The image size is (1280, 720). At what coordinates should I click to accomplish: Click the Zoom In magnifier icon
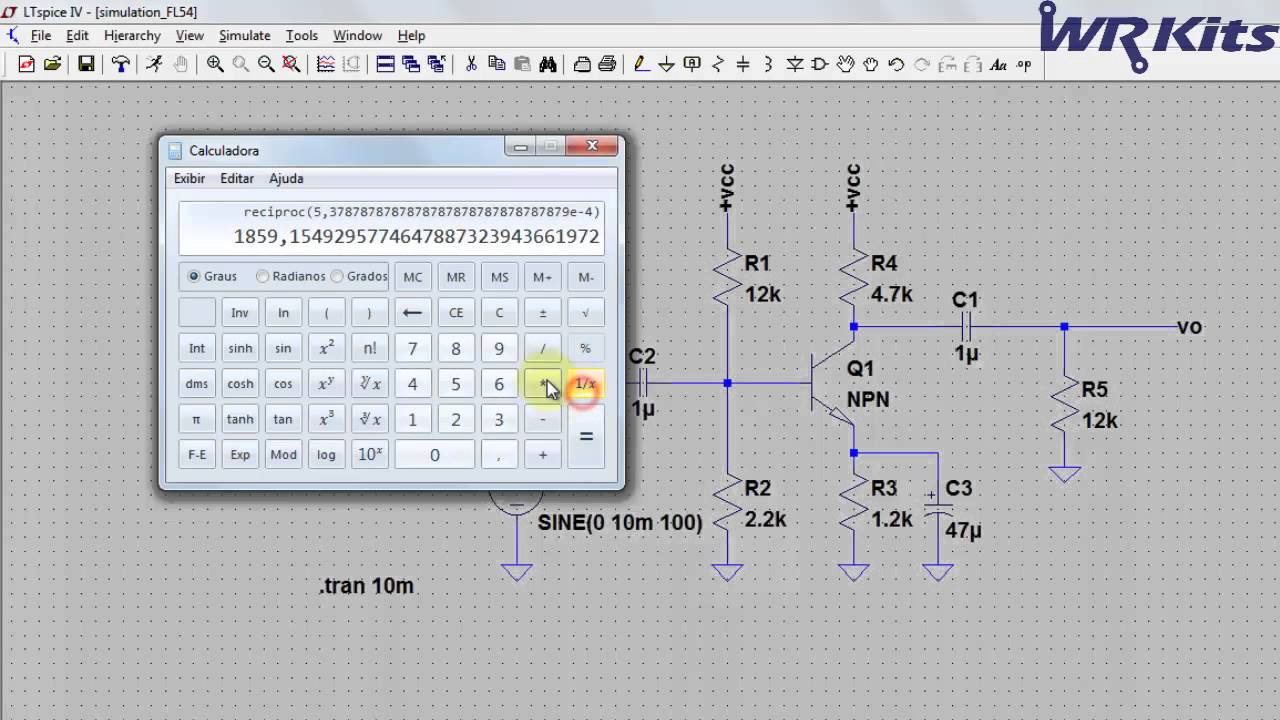(x=215, y=64)
